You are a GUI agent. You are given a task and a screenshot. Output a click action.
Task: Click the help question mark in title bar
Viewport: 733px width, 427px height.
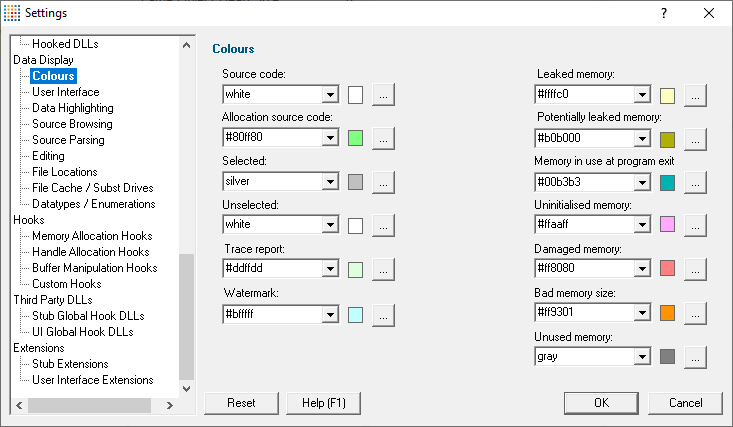pos(664,13)
